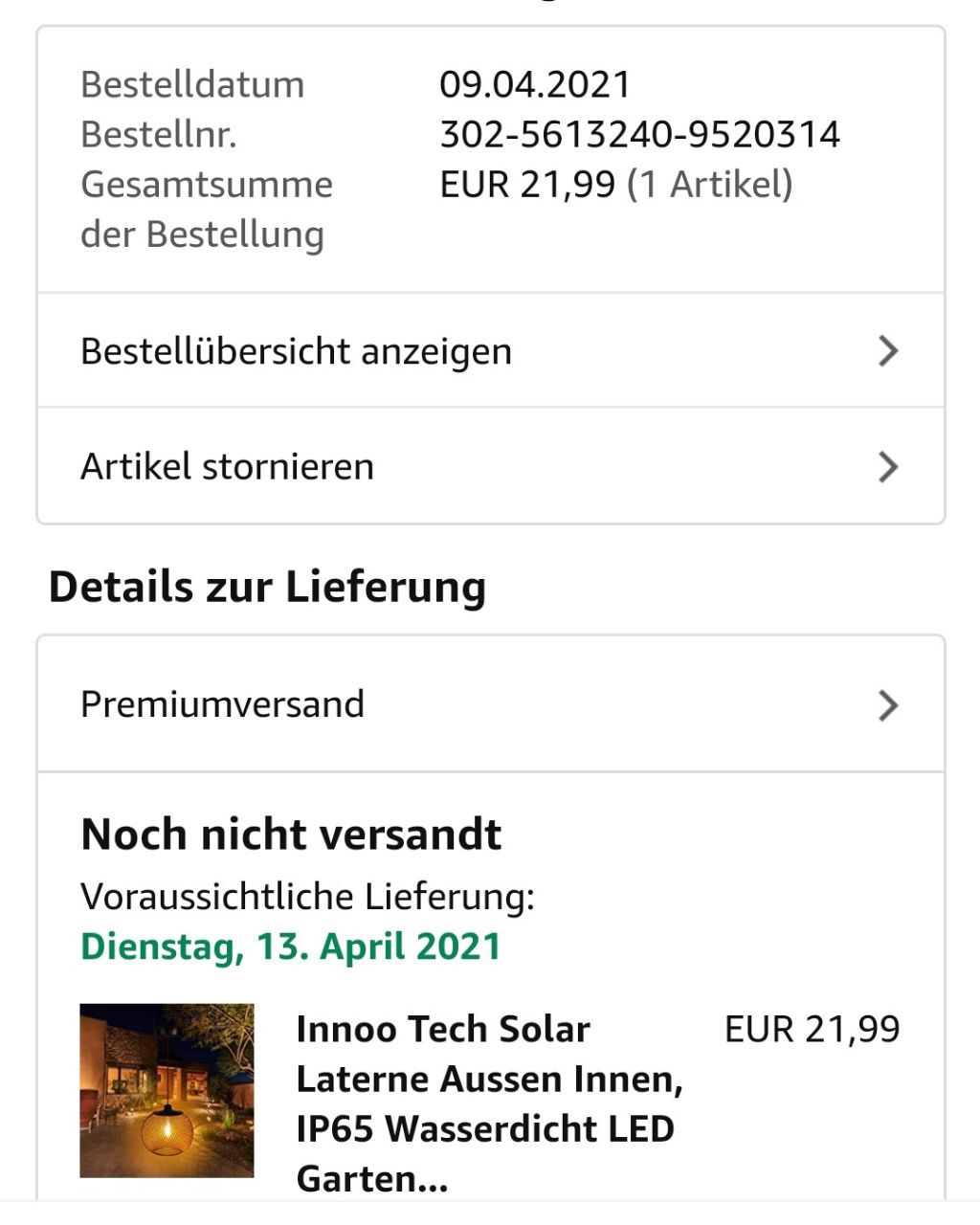The height and width of the screenshot is (1225, 980).
Task: Open the Premiumversand shipping details
Action: coord(223,704)
